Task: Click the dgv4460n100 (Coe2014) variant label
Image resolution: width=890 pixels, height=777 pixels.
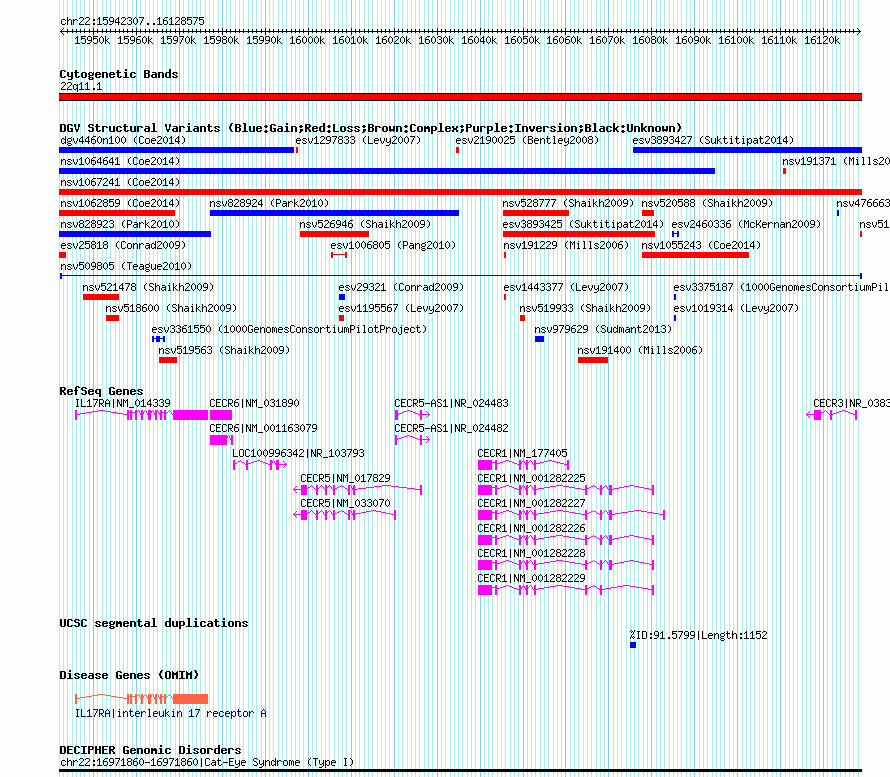Action: tap(123, 140)
